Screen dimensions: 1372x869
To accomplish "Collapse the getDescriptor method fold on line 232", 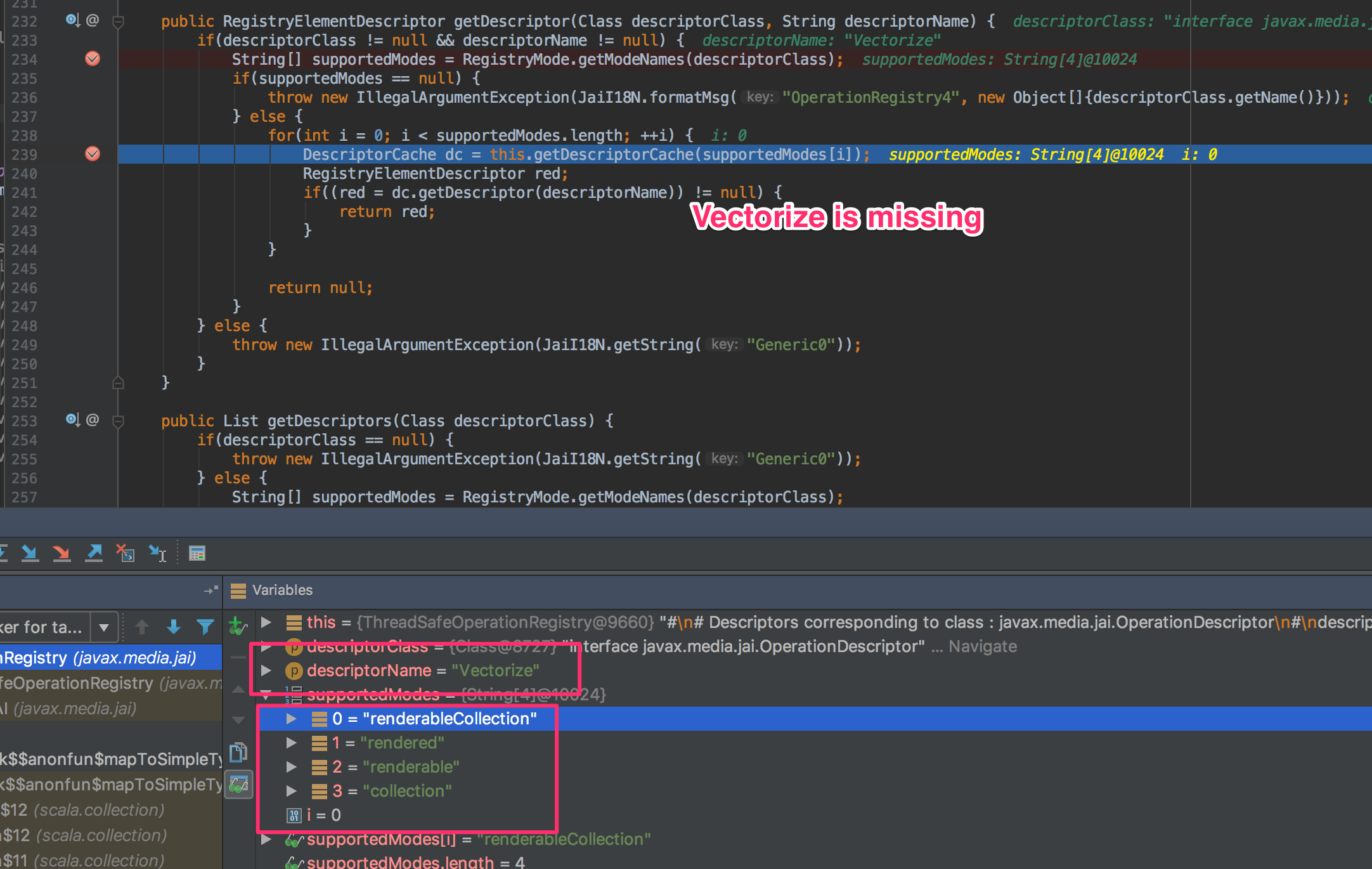I will [x=118, y=22].
